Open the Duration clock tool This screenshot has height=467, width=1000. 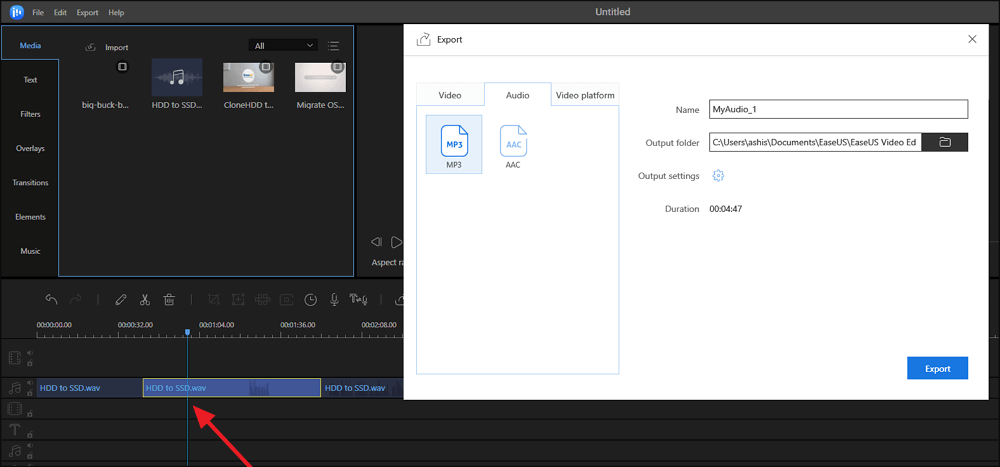point(311,299)
